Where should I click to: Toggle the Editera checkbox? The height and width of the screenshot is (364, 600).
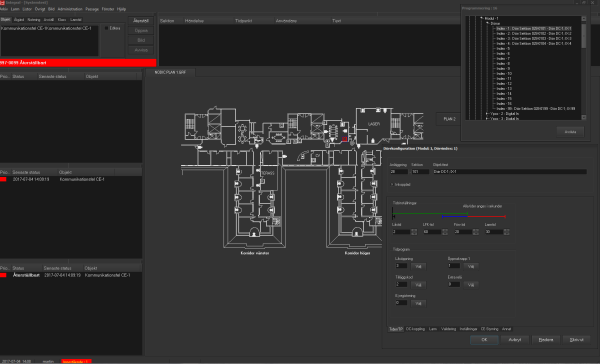[107, 28]
